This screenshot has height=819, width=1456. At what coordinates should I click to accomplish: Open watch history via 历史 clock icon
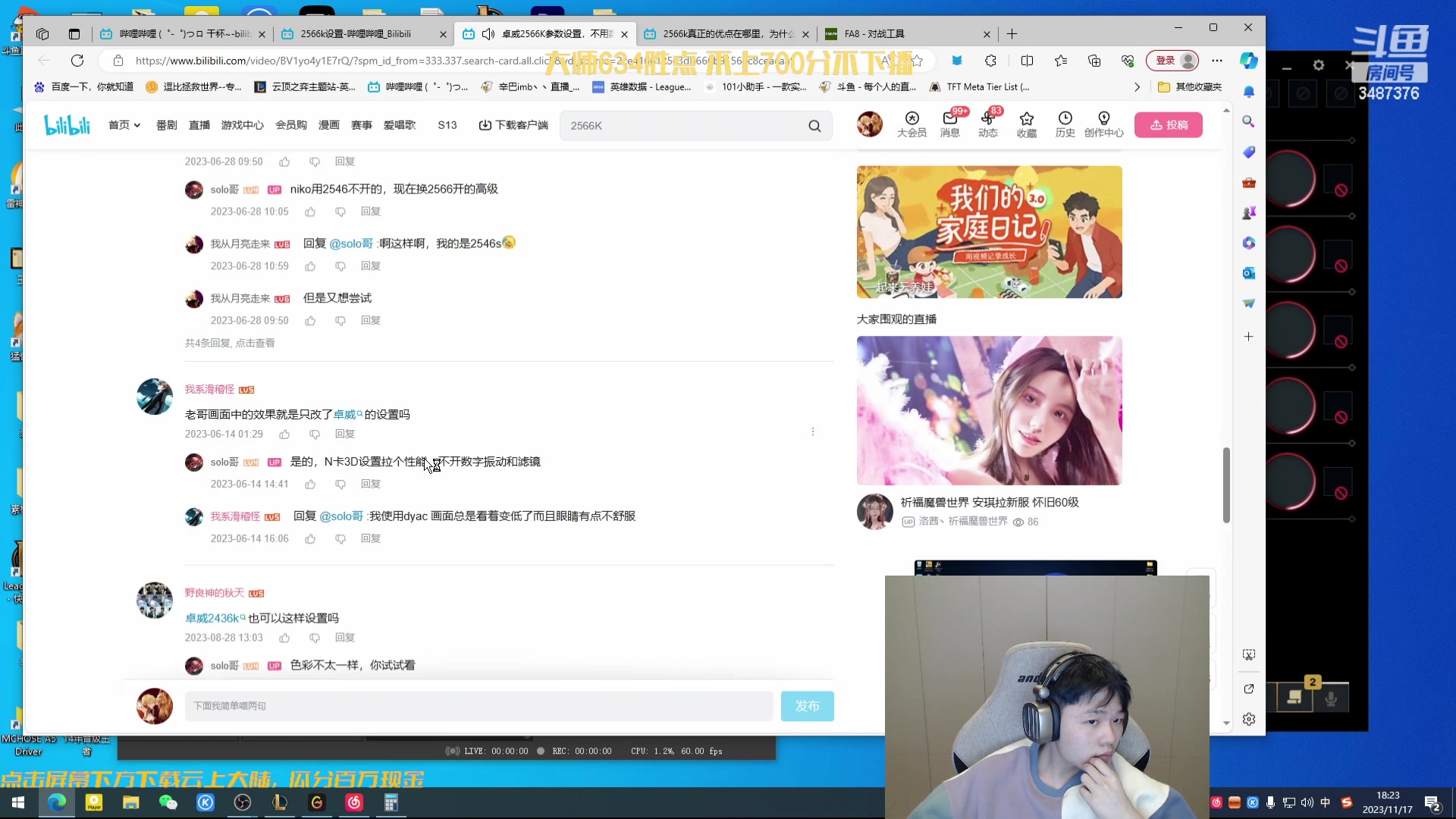pyautogui.click(x=1065, y=124)
